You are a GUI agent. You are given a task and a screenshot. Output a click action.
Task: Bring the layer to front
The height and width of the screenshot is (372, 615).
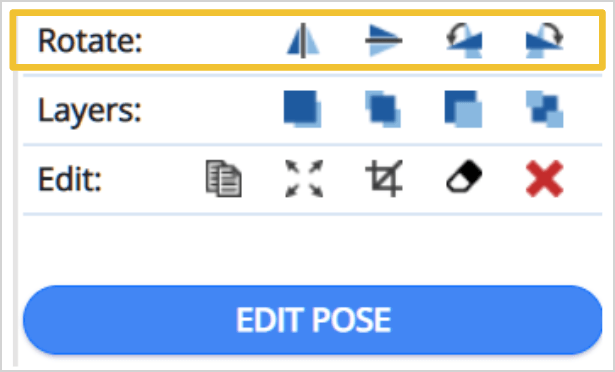pyautogui.click(x=302, y=109)
